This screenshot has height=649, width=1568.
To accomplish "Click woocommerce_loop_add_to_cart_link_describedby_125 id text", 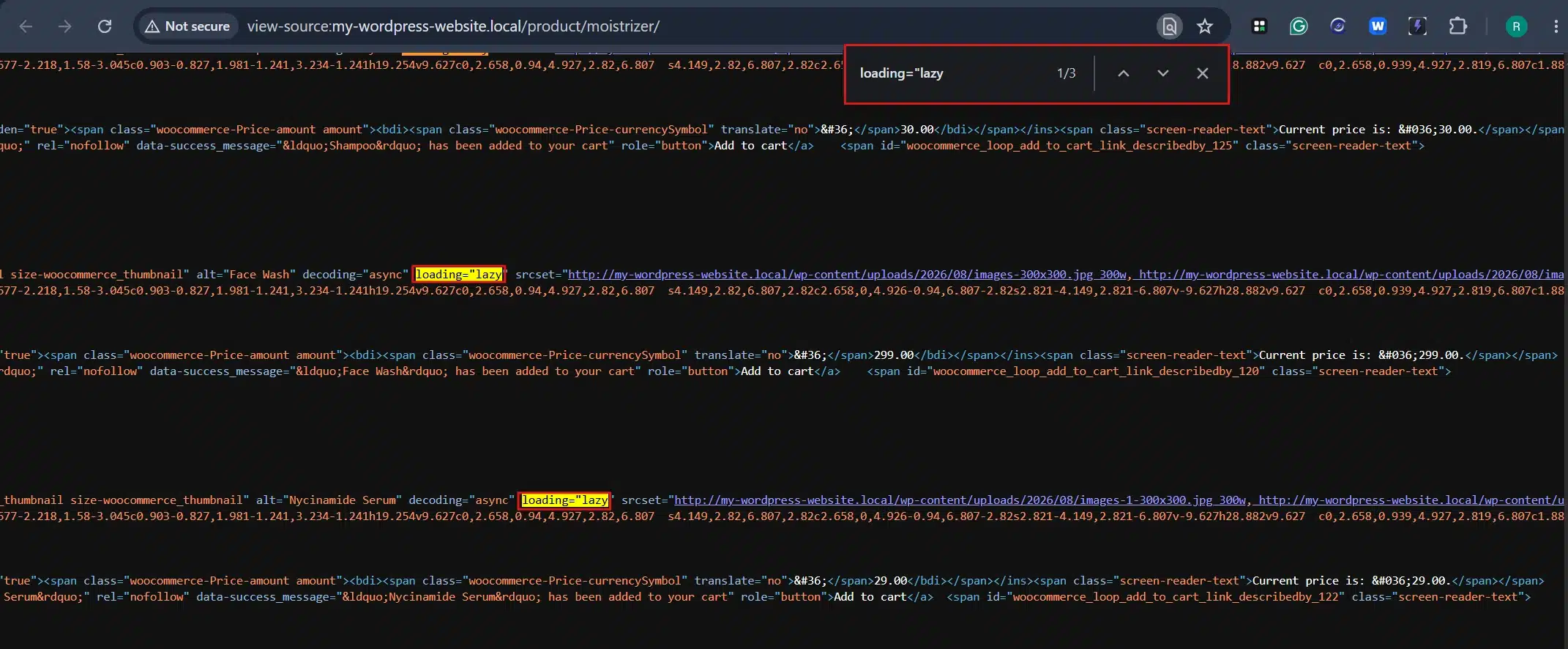I will click(x=1069, y=146).
